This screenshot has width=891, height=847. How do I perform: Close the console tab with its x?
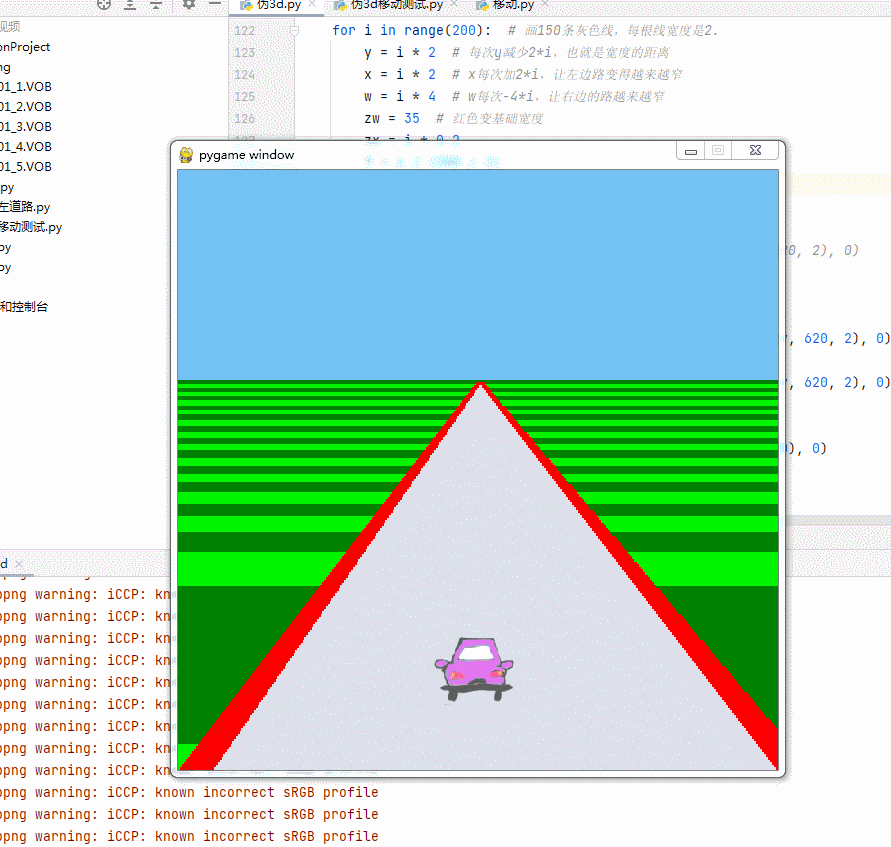click(x=18, y=563)
